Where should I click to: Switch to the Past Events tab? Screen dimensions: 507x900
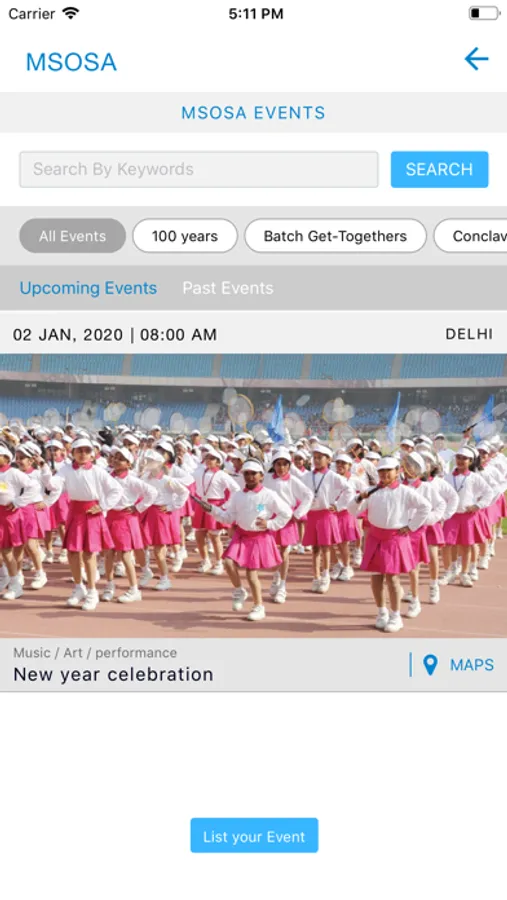(x=228, y=288)
